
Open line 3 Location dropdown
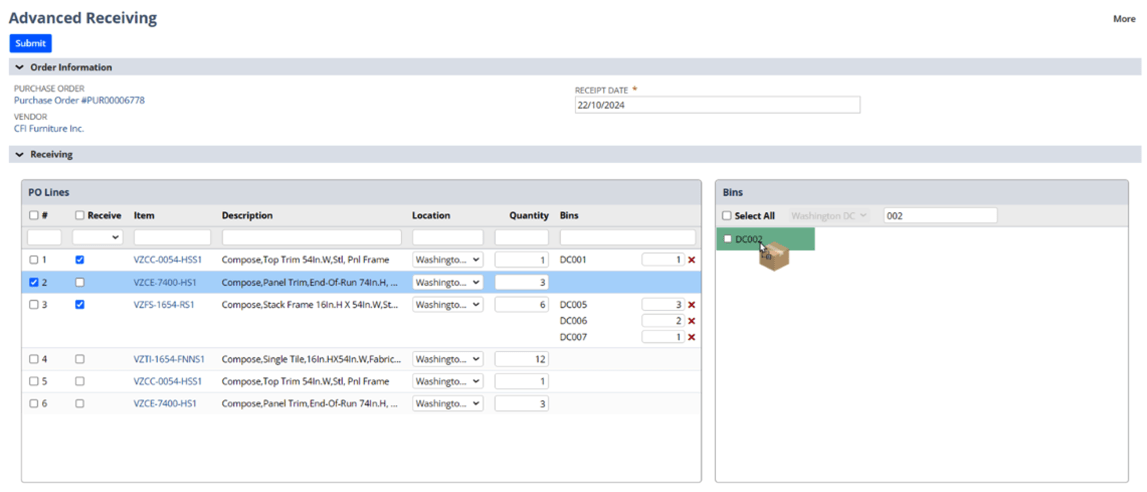[448, 305]
